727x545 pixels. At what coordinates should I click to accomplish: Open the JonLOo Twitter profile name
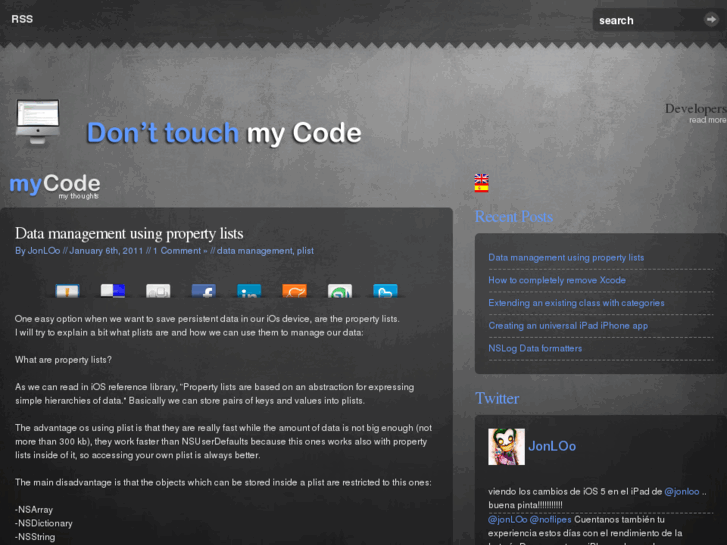point(552,446)
